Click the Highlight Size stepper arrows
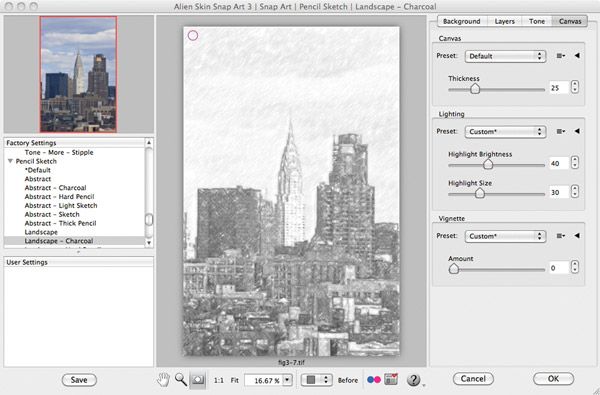This screenshot has height=395, width=600. (x=575, y=191)
